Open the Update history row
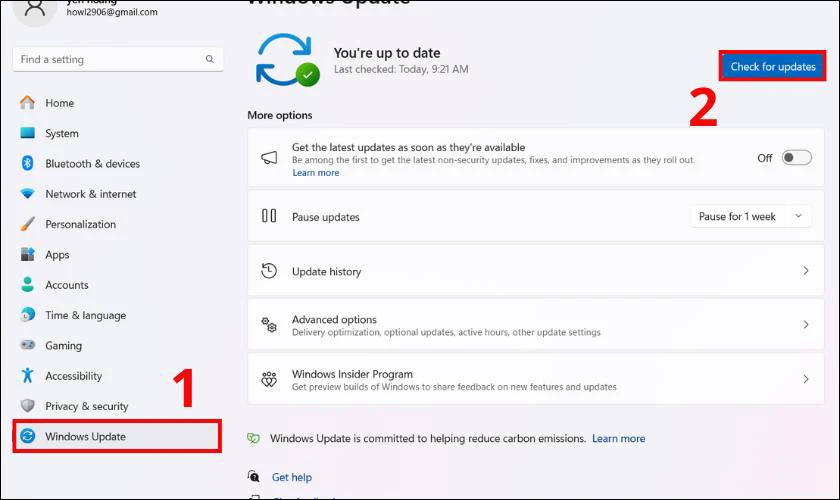840x500 pixels. [x=536, y=271]
